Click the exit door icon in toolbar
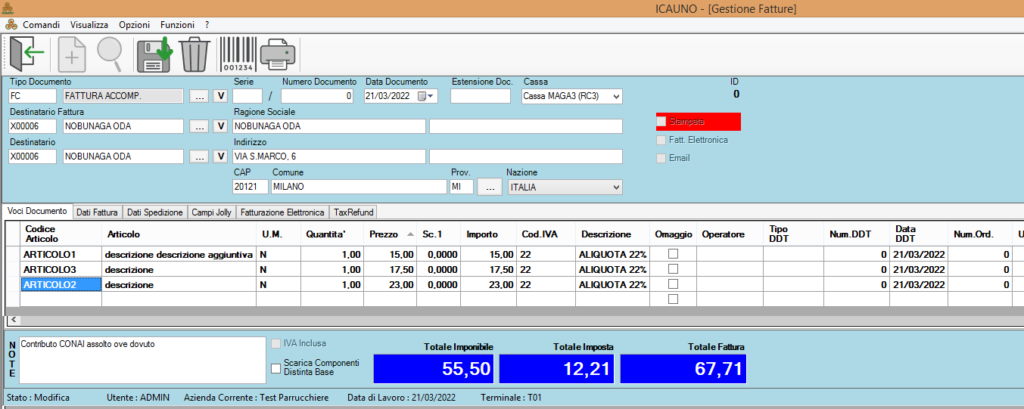 [x=27, y=53]
